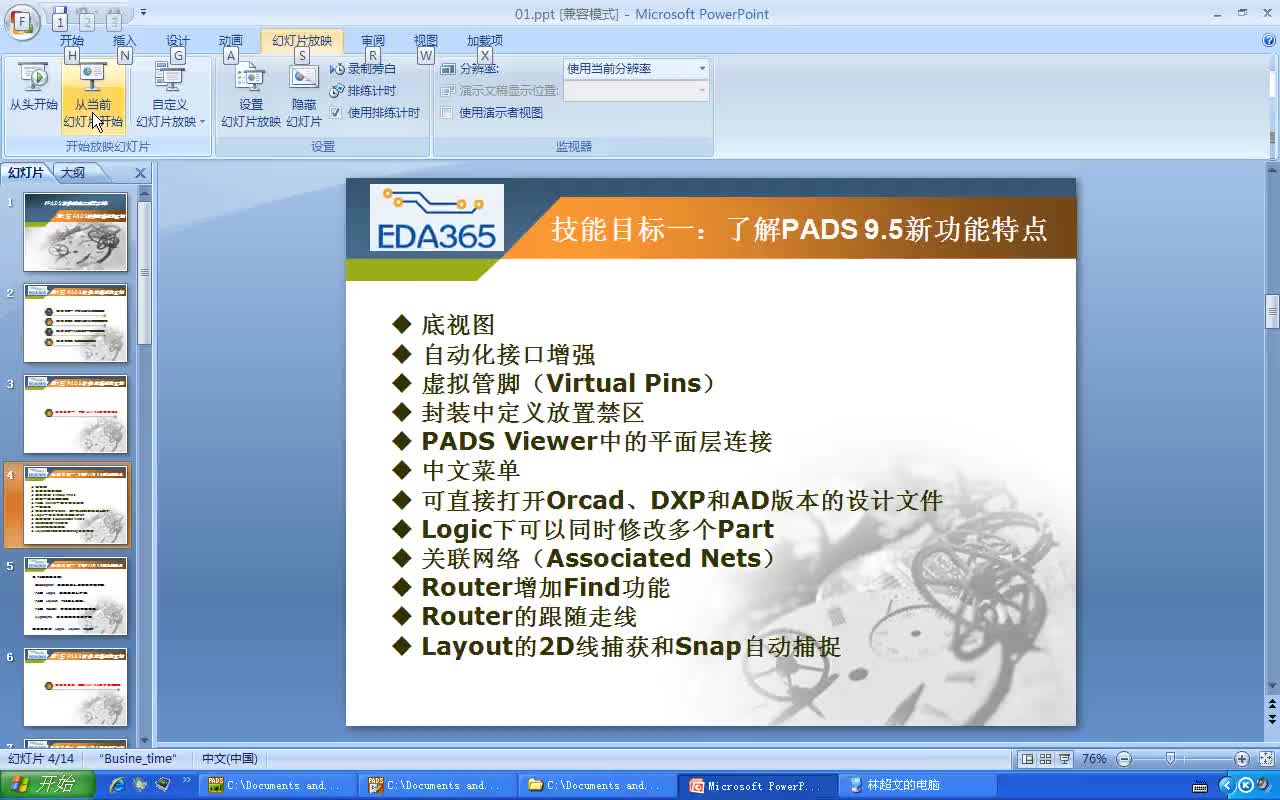Image resolution: width=1280 pixels, height=800 pixels.
Task: Switch to 插入 (Insert) ribbon tab
Action: (124, 41)
